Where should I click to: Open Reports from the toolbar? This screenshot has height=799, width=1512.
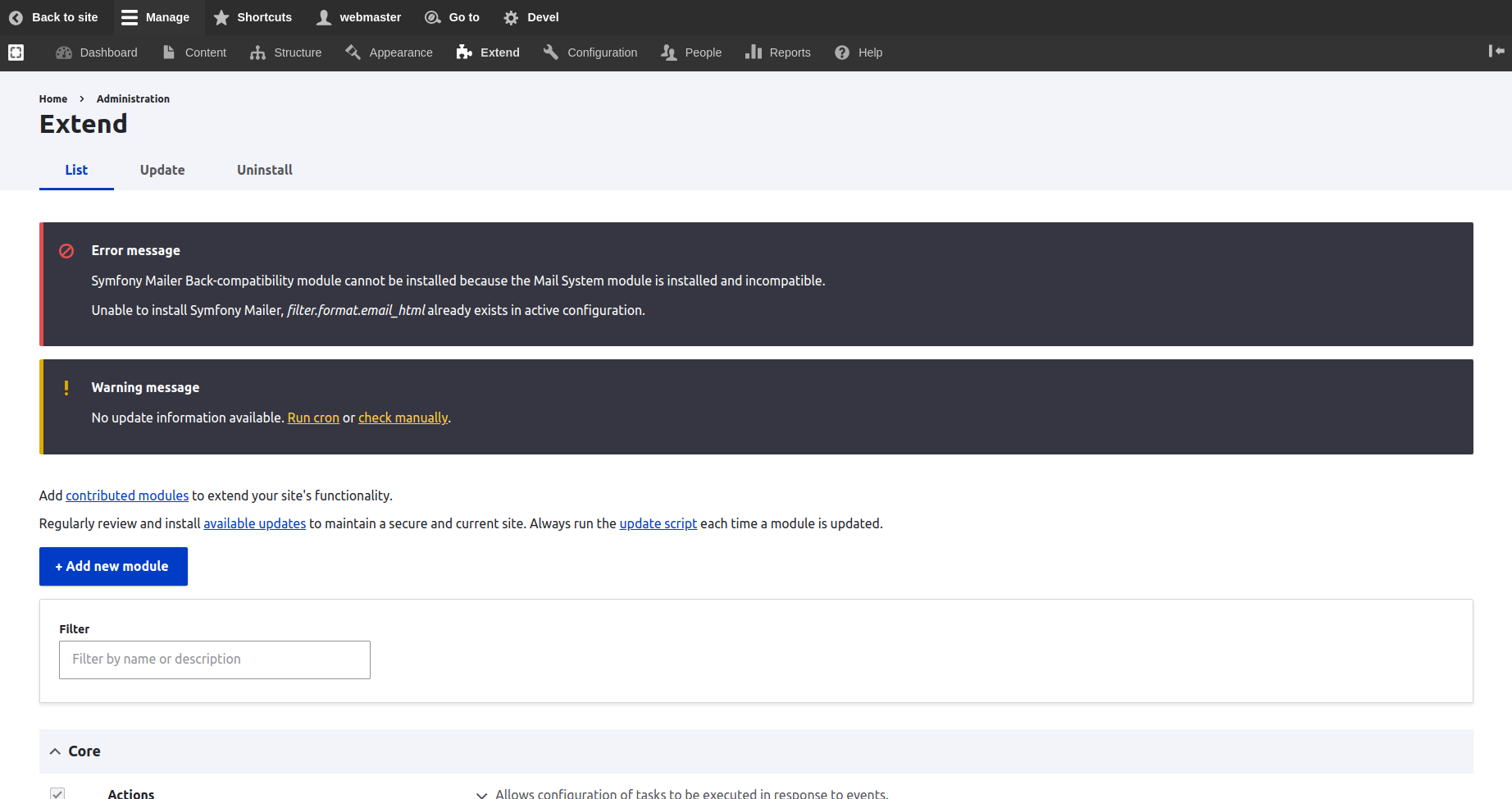coord(778,53)
